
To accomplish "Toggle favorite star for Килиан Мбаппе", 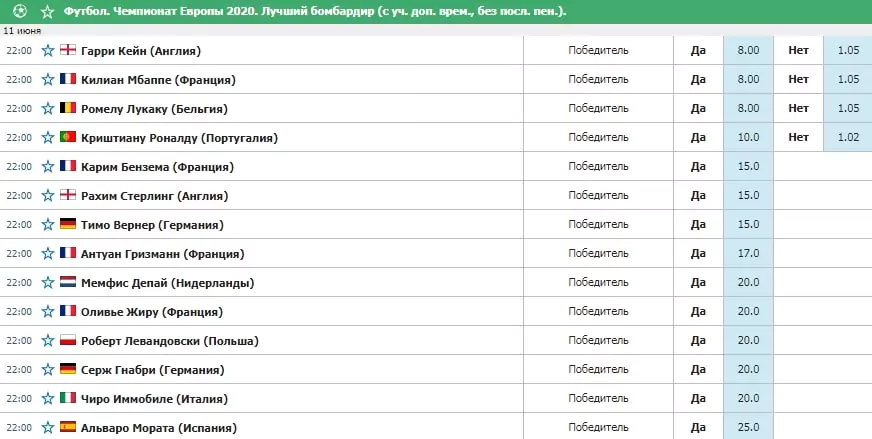I will click(x=48, y=80).
